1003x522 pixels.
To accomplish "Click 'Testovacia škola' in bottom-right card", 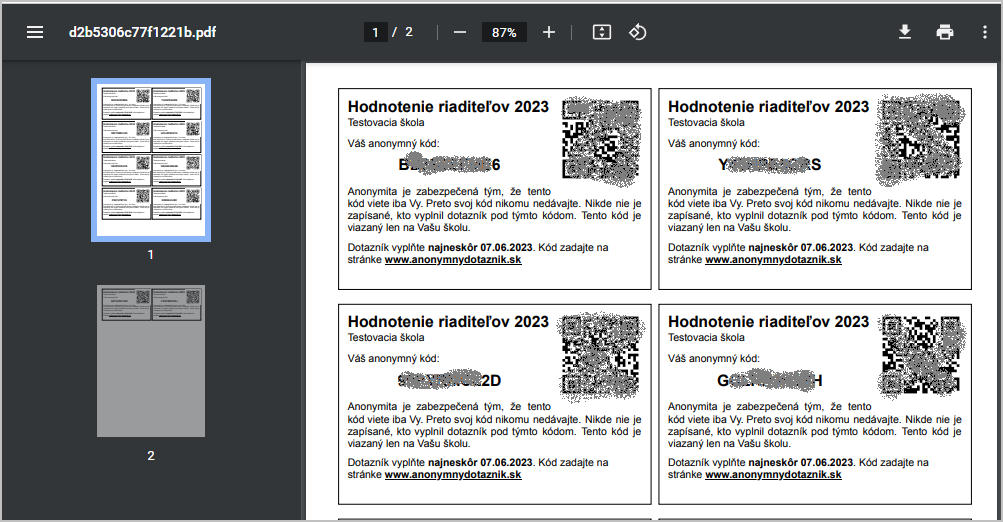I will [706, 338].
